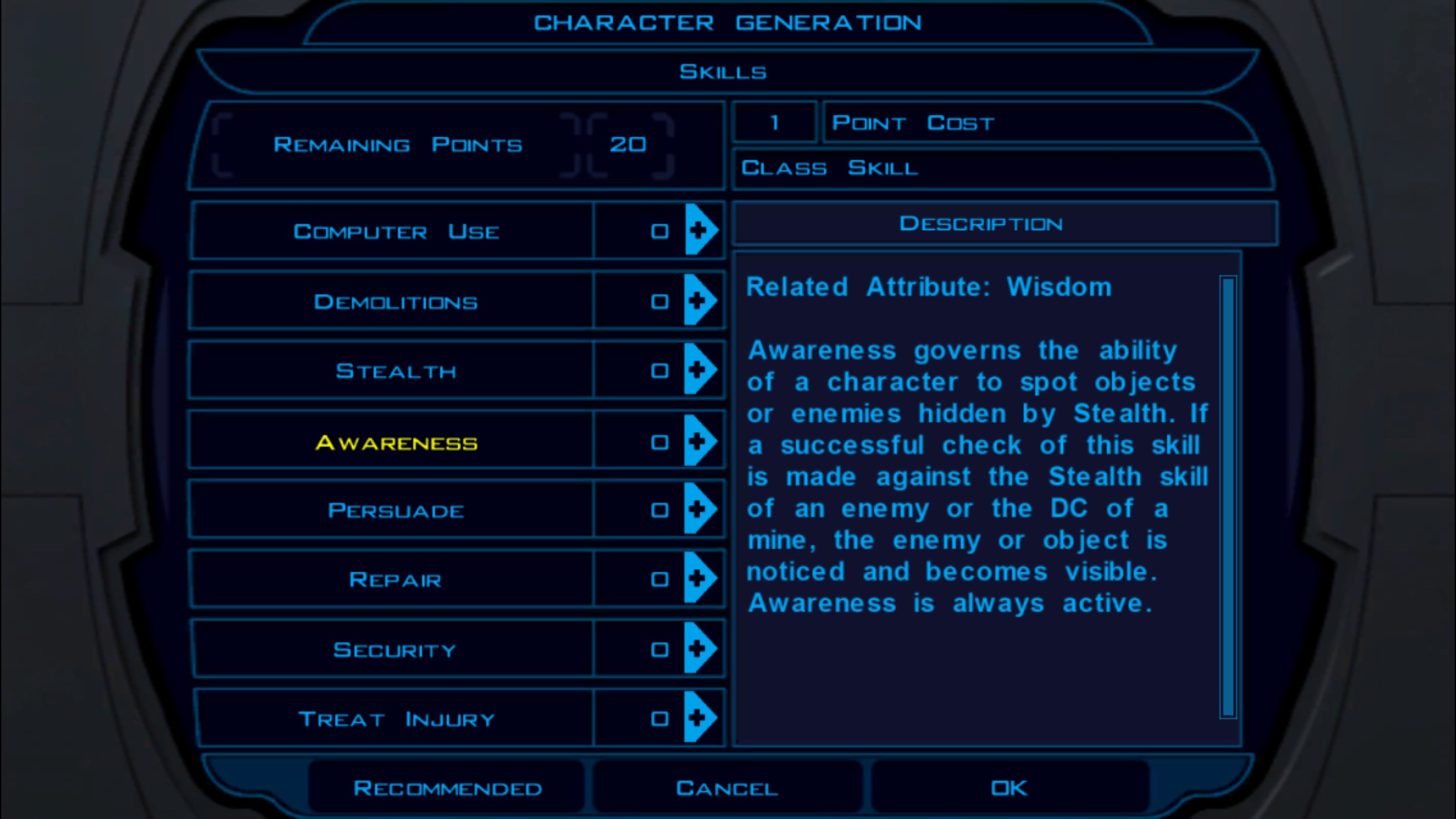Screen dimensions: 1456x819
Task: Click the description panel scrollbar
Action: (x=1228, y=497)
